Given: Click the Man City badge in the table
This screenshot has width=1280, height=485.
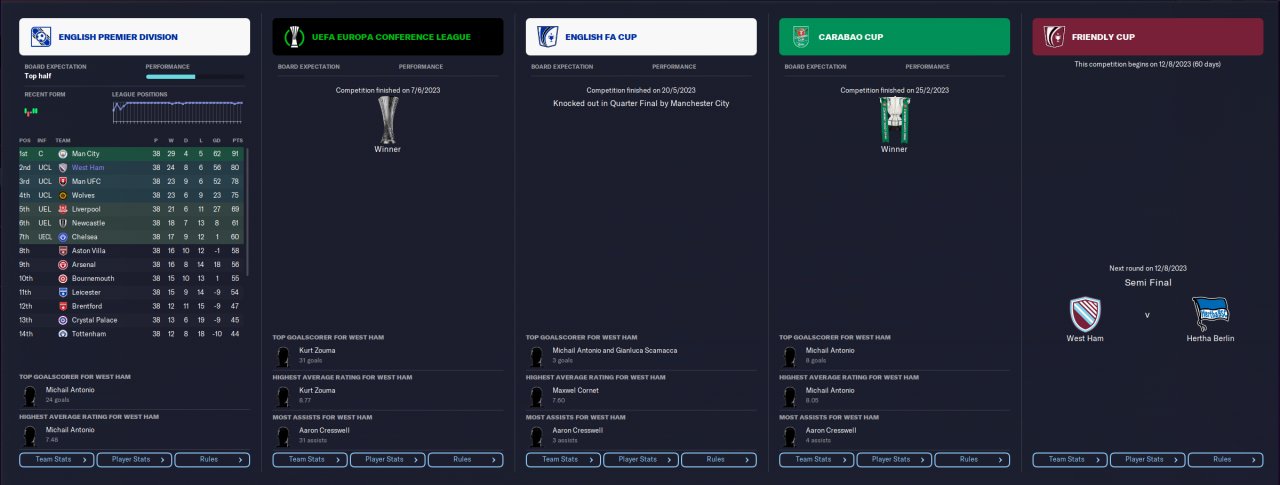Looking at the screenshot, I should 63,154.
